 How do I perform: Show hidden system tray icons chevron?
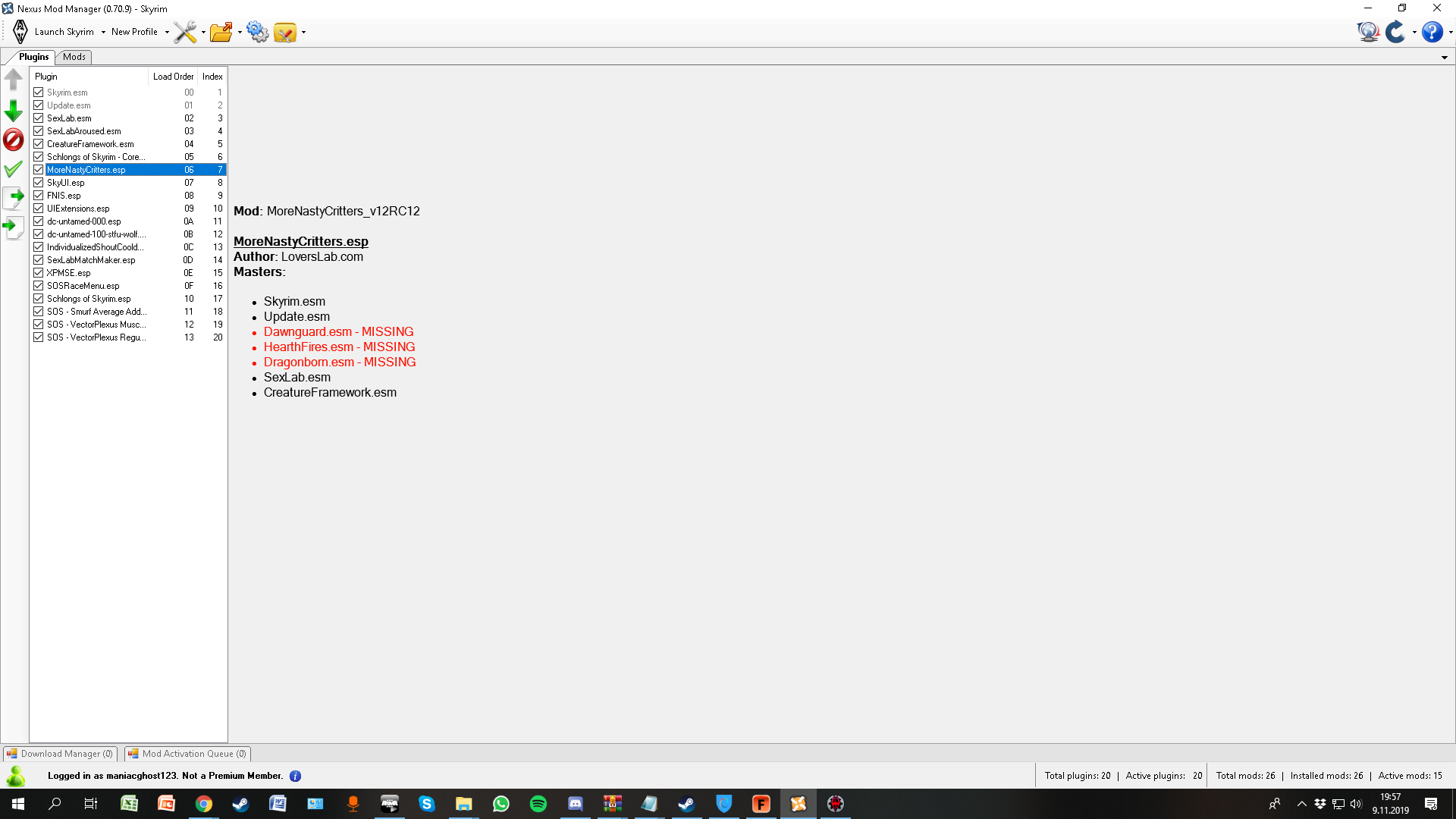(1301, 804)
